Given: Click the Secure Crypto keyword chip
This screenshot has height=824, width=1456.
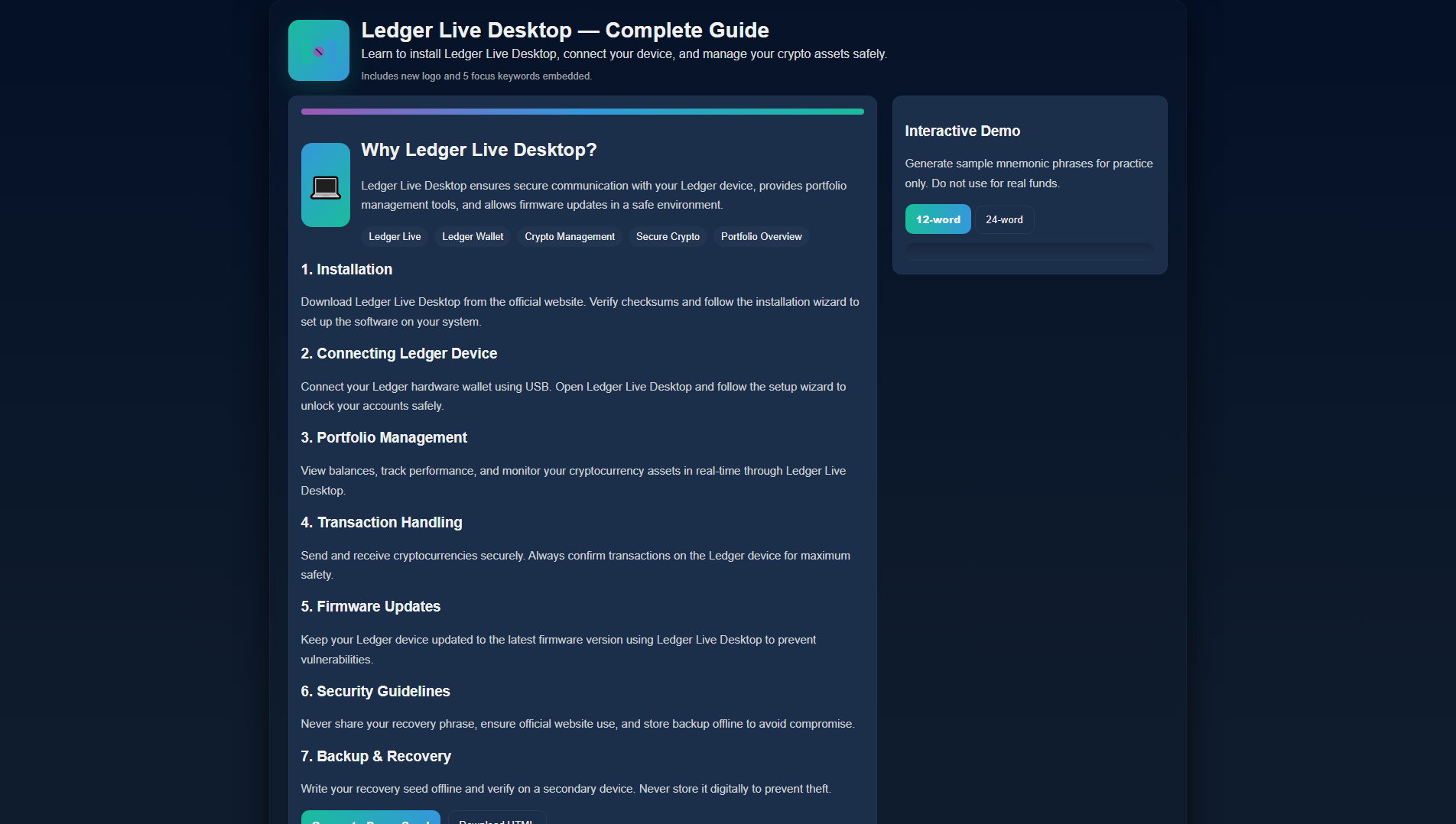Looking at the screenshot, I should tap(668, 237).
